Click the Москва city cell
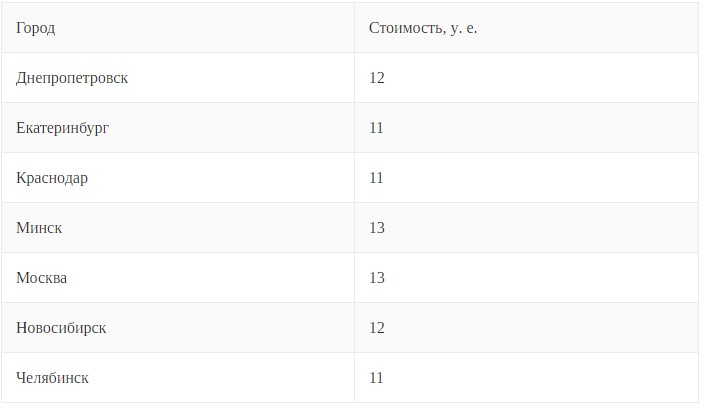 [42, 278]
